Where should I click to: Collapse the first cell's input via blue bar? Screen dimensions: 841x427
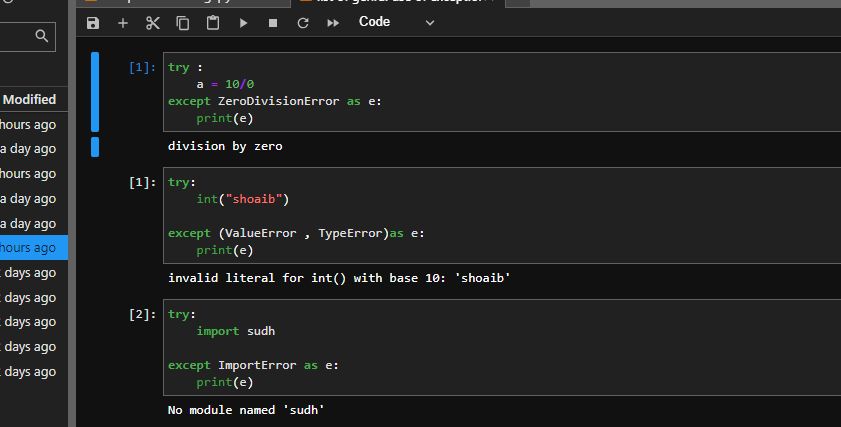[95, 92]
